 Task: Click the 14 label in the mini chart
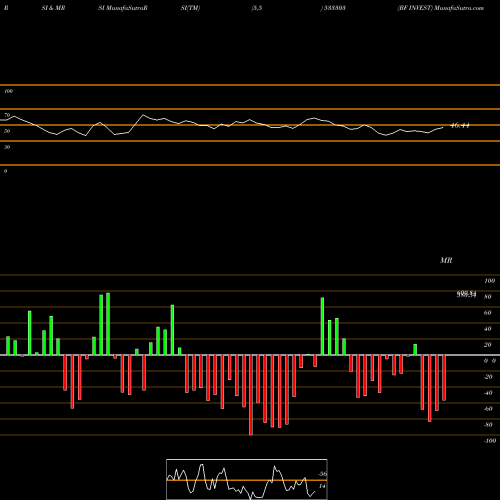tap(322, 486)
